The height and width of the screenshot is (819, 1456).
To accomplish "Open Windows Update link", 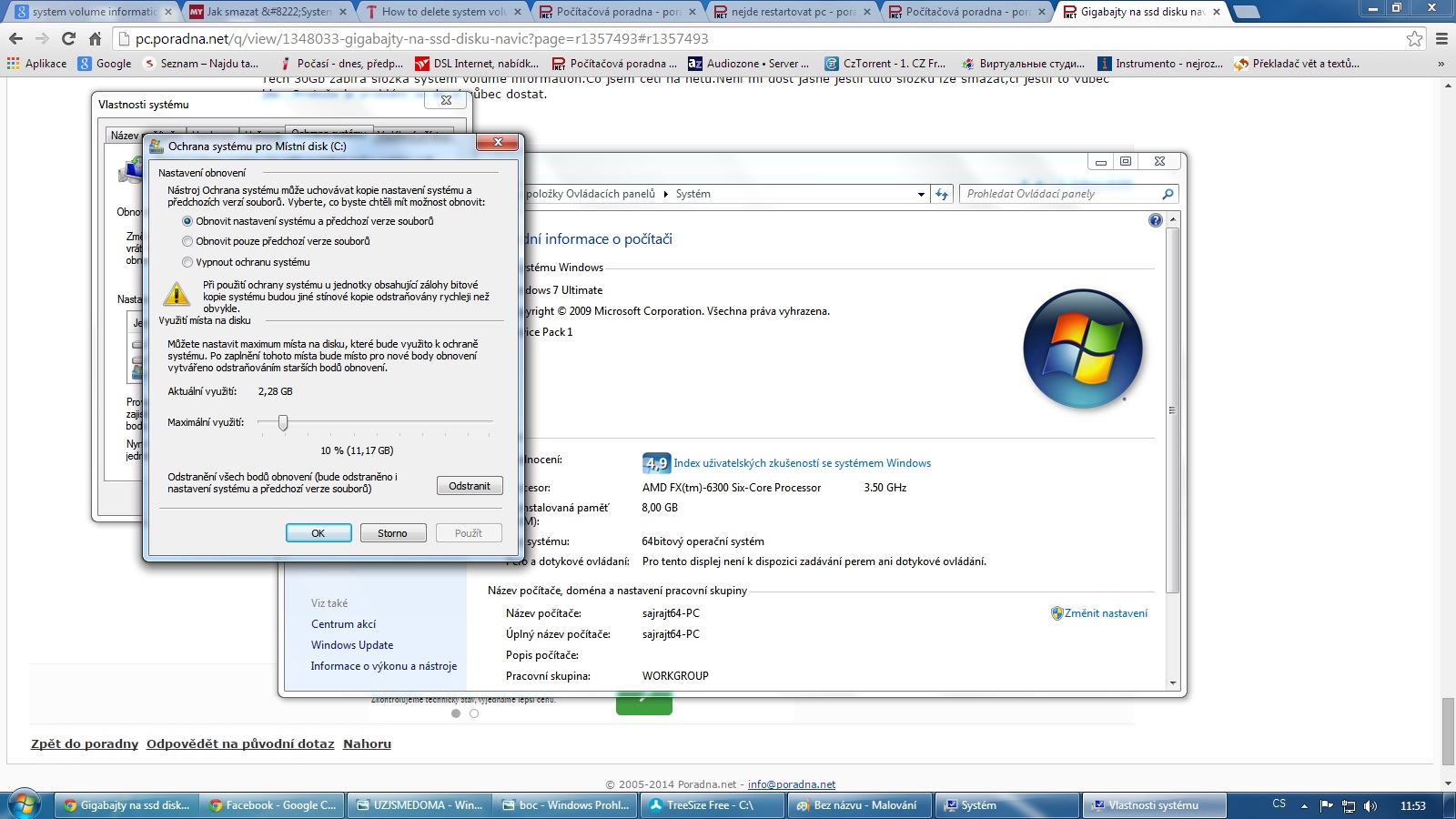I will [x=352, y=645].
